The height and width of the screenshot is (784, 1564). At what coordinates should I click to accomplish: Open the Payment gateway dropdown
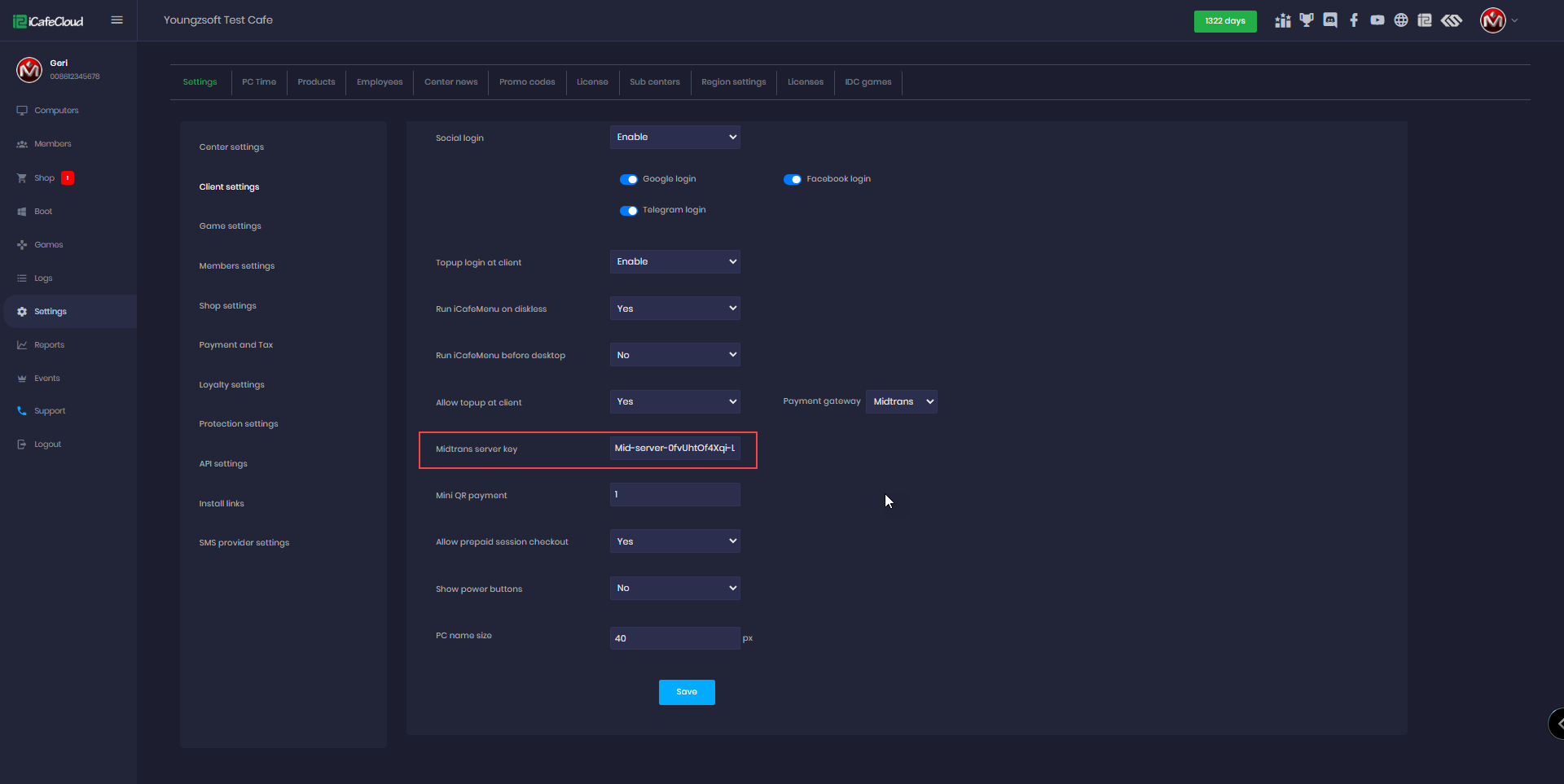coord(901,401)
